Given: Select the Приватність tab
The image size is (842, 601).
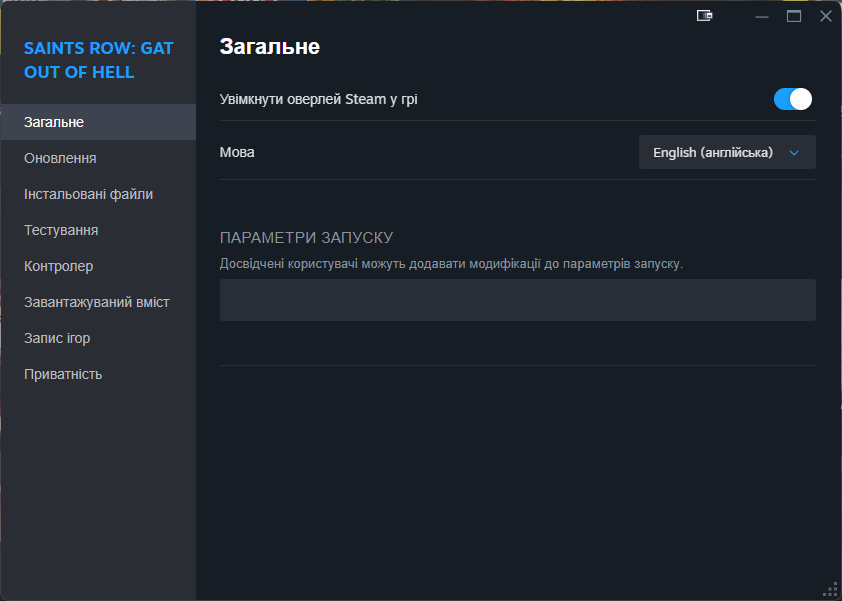Looking at the screenshot, I should point(98,374).
